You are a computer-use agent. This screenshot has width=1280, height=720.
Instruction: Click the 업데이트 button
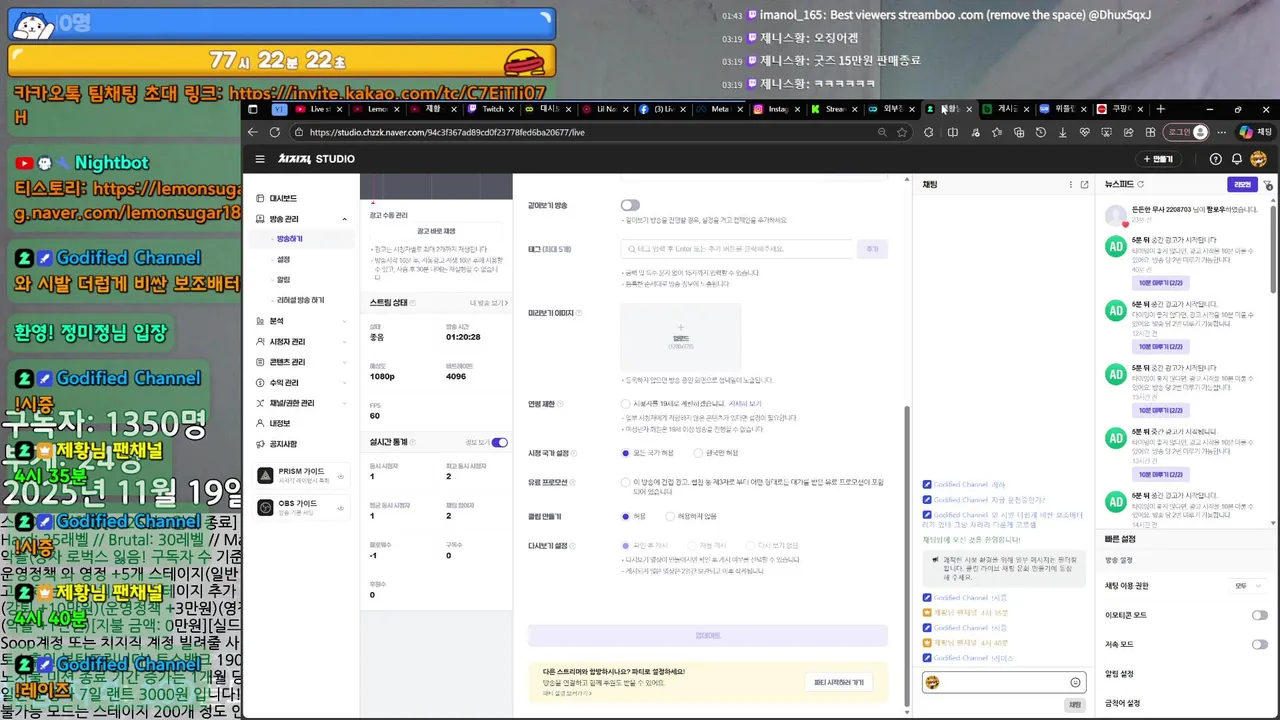pos(708,636)
